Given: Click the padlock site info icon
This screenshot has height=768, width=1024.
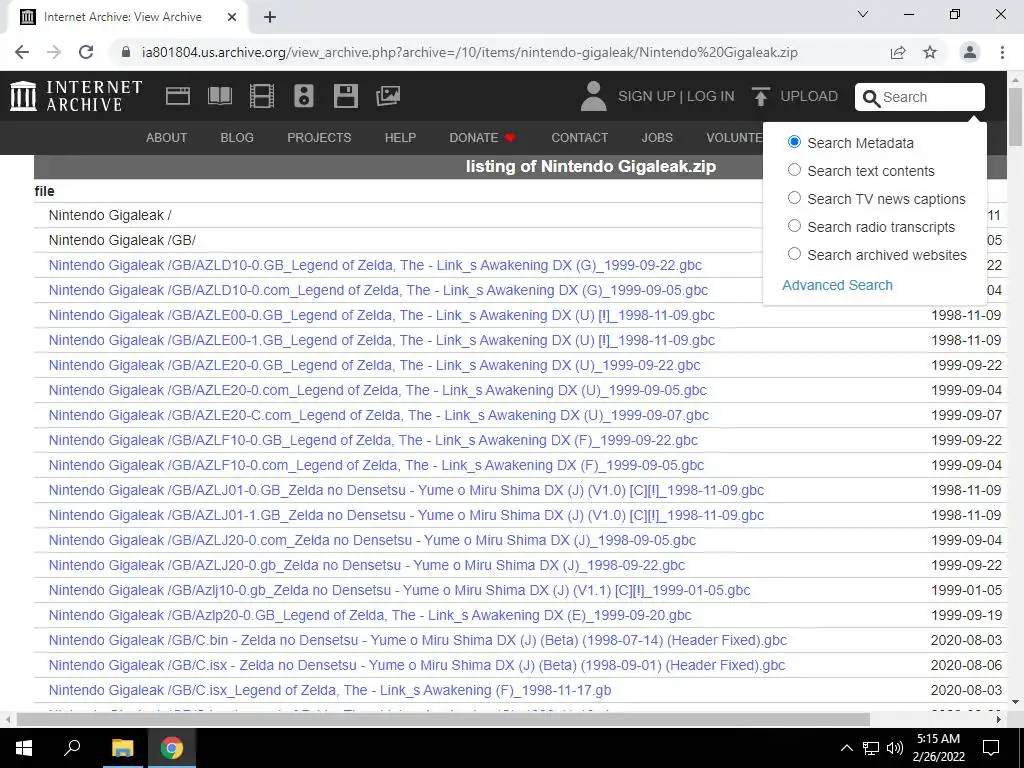Looking at the screenshot, I should coord(126,52).
